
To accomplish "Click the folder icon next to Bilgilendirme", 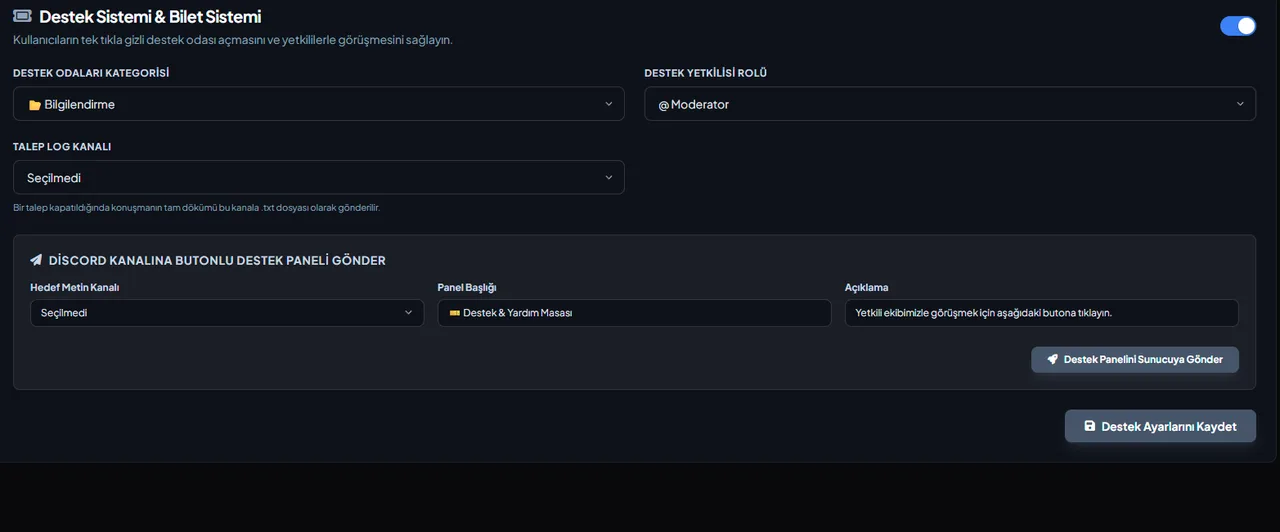I will pos(34,105).
